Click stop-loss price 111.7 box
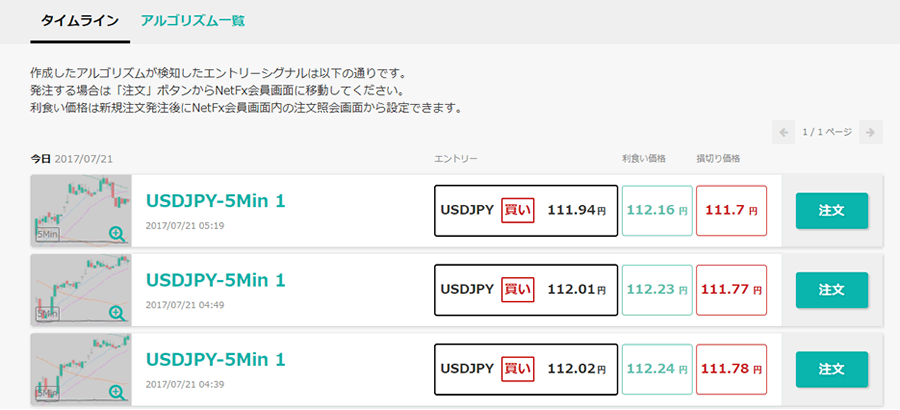900x410 pixels. coord(731,211)
